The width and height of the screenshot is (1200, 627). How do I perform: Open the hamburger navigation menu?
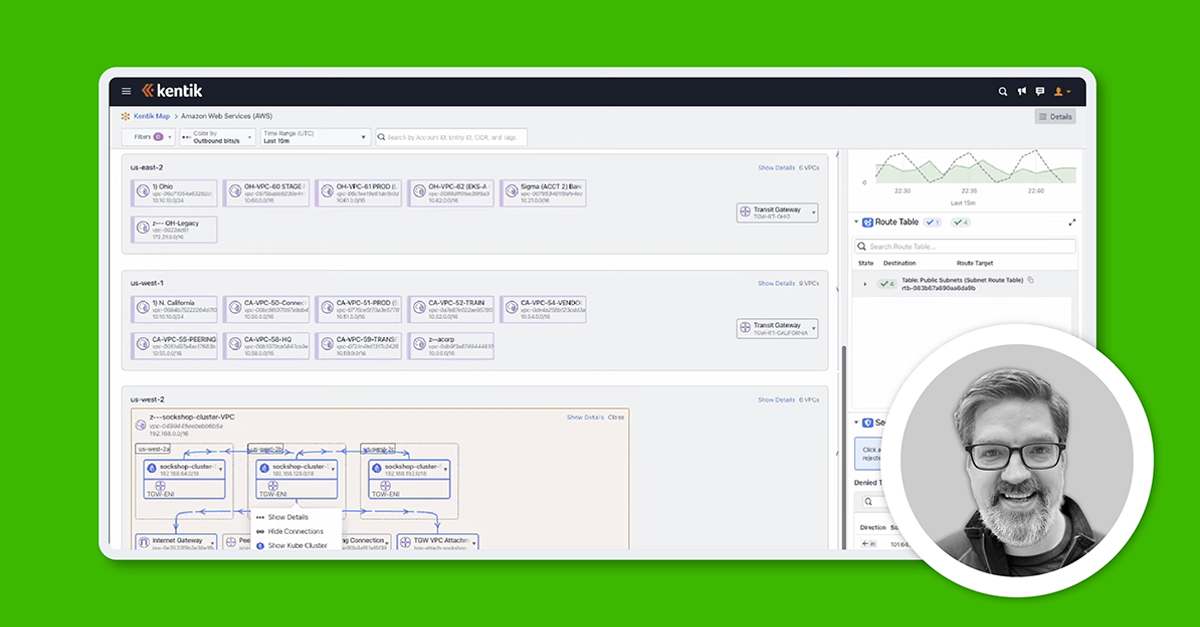coord(126,91)
